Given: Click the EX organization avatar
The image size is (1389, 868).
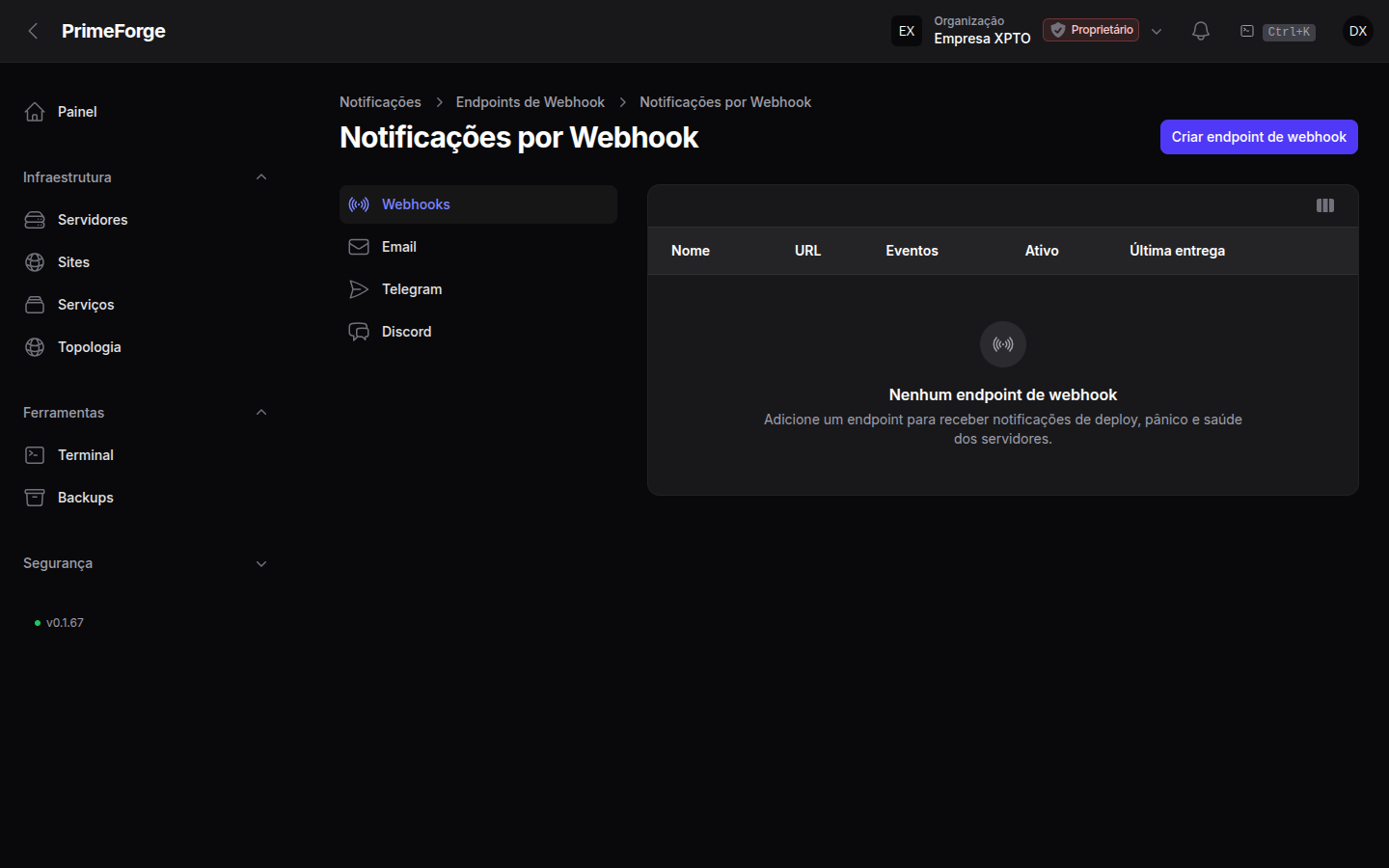Looking at the screenshot, I should point(907,31).
